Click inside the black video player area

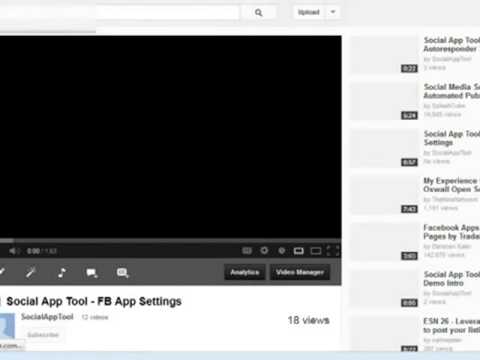coord(171,137)
